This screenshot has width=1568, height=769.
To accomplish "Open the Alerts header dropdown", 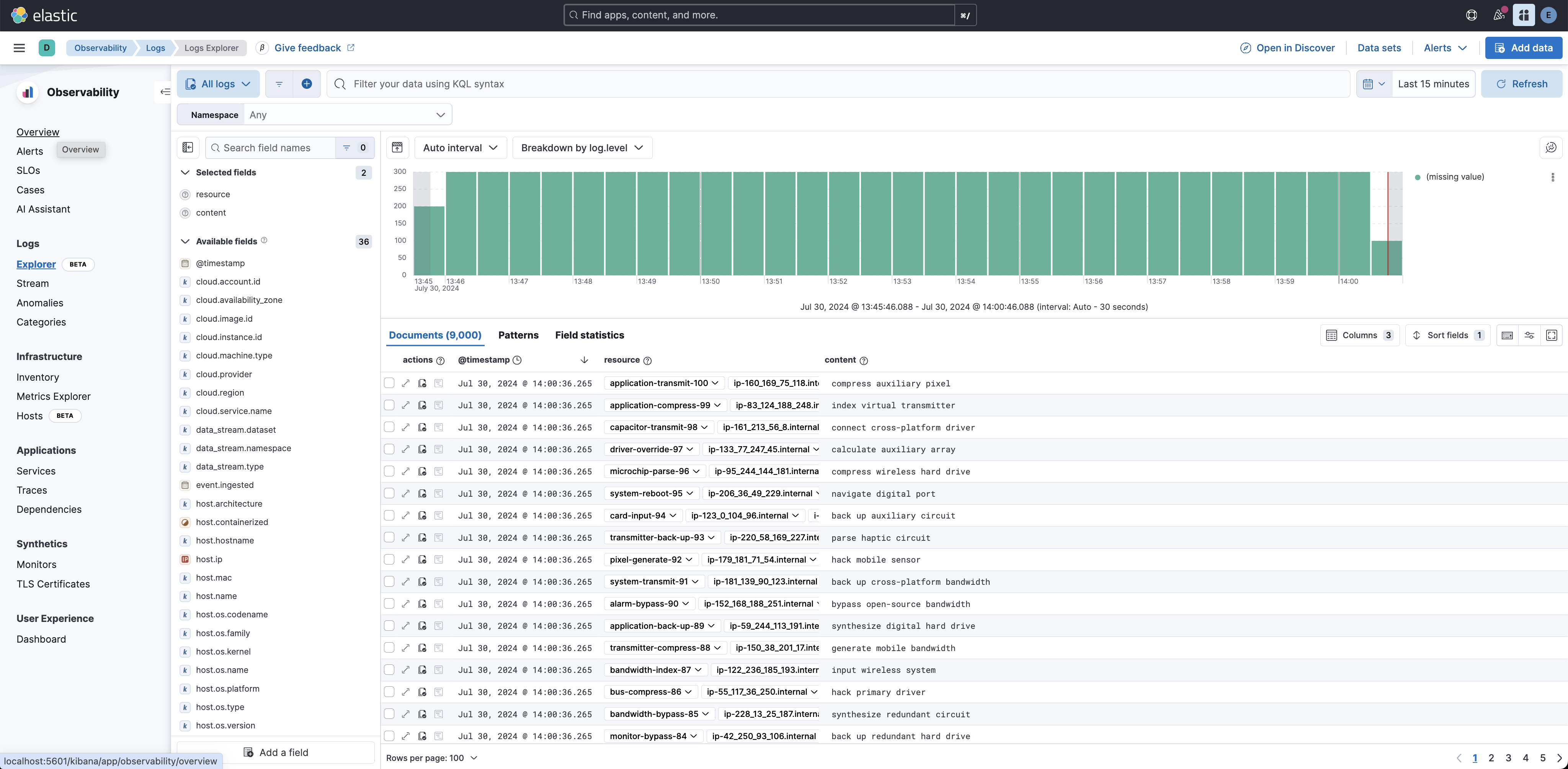I will point(1445,47).
